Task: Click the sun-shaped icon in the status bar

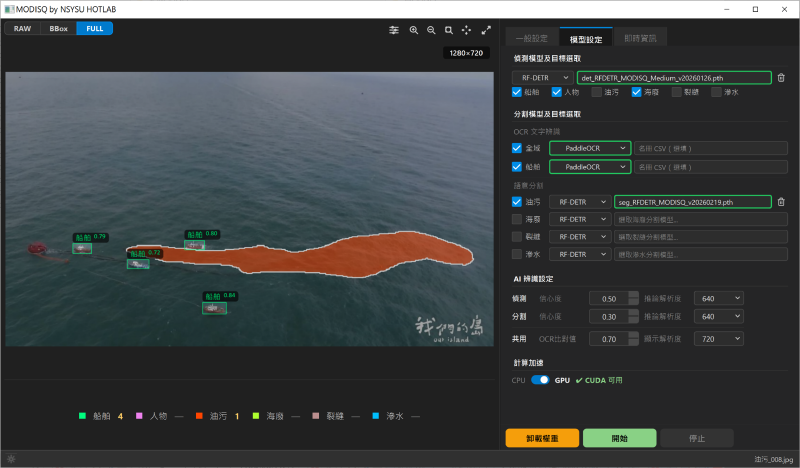Action: pyautogui.click(x=11, y=459)
